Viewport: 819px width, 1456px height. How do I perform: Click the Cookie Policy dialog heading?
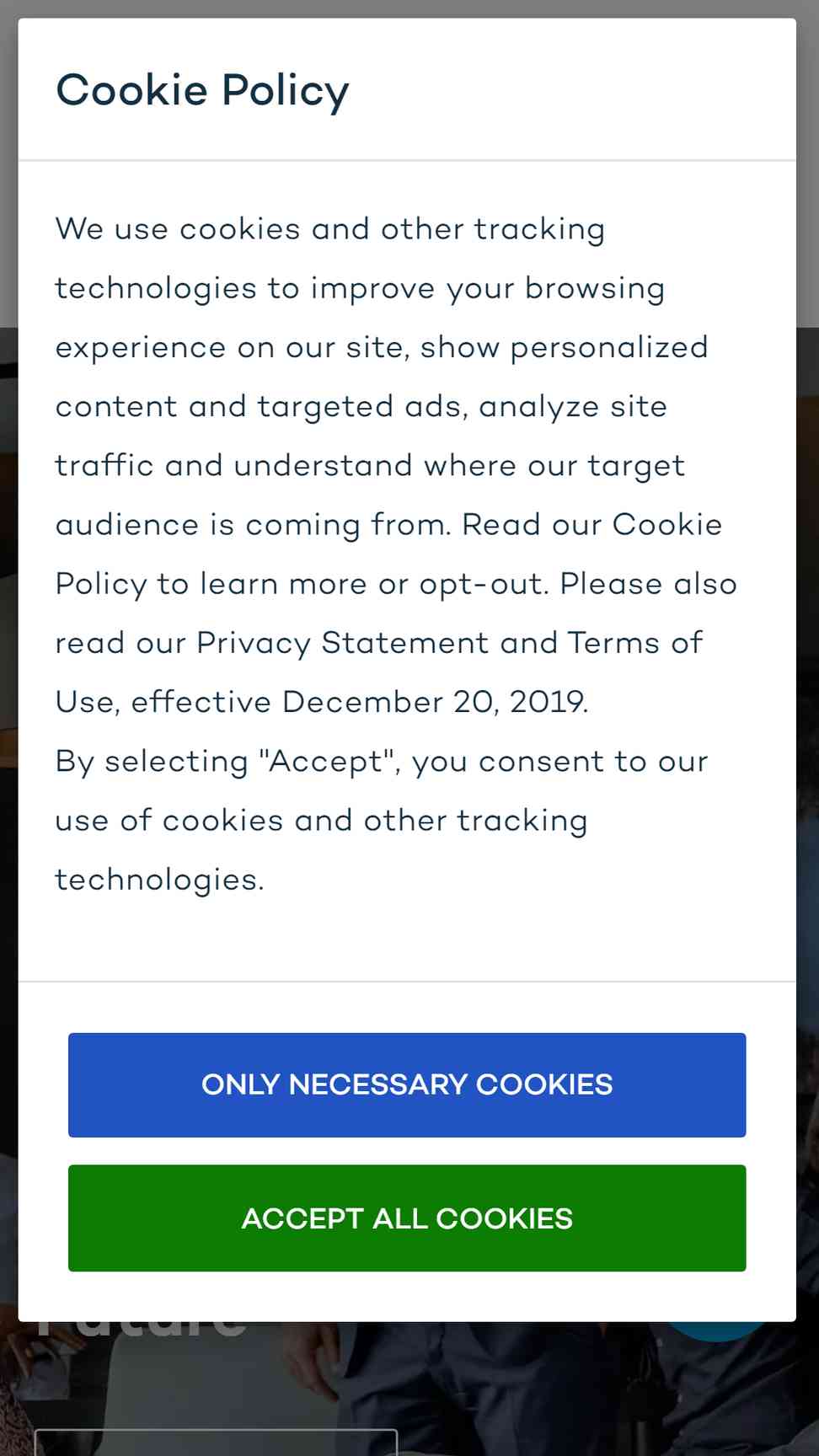coord(202,90)
